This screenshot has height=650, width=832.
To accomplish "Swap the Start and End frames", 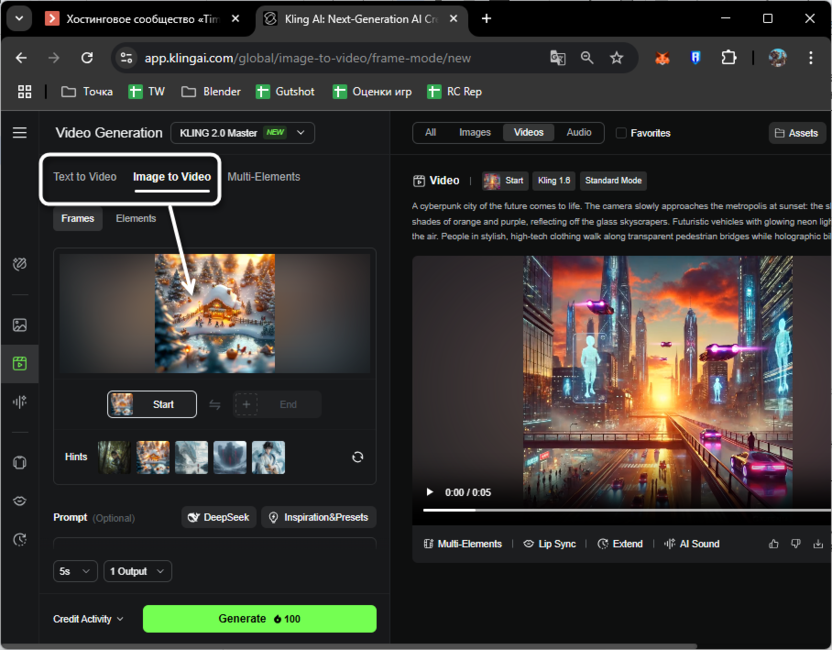I will coord(214,405).
